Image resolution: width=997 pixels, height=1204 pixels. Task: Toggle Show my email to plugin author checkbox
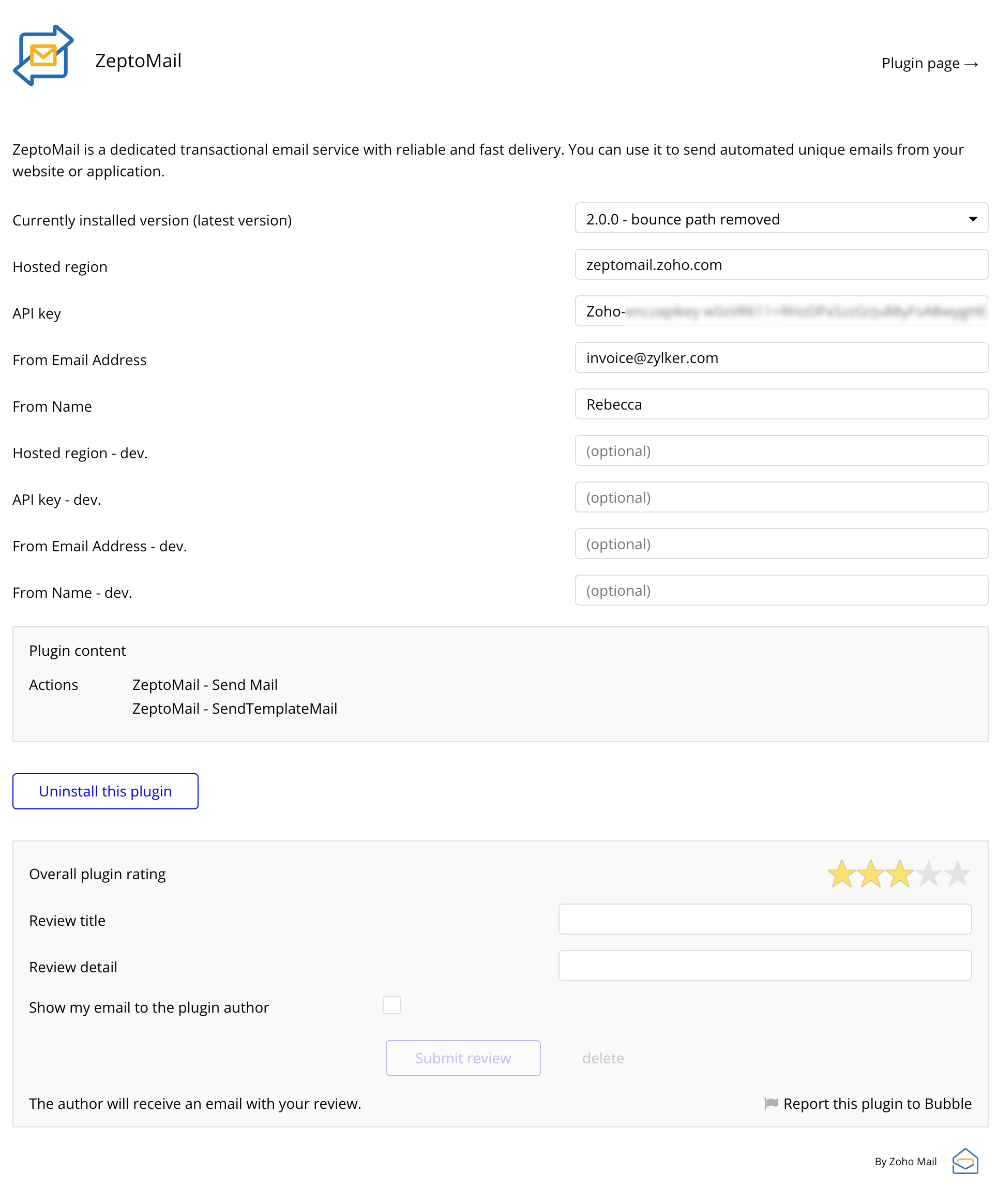(391, 1005)
